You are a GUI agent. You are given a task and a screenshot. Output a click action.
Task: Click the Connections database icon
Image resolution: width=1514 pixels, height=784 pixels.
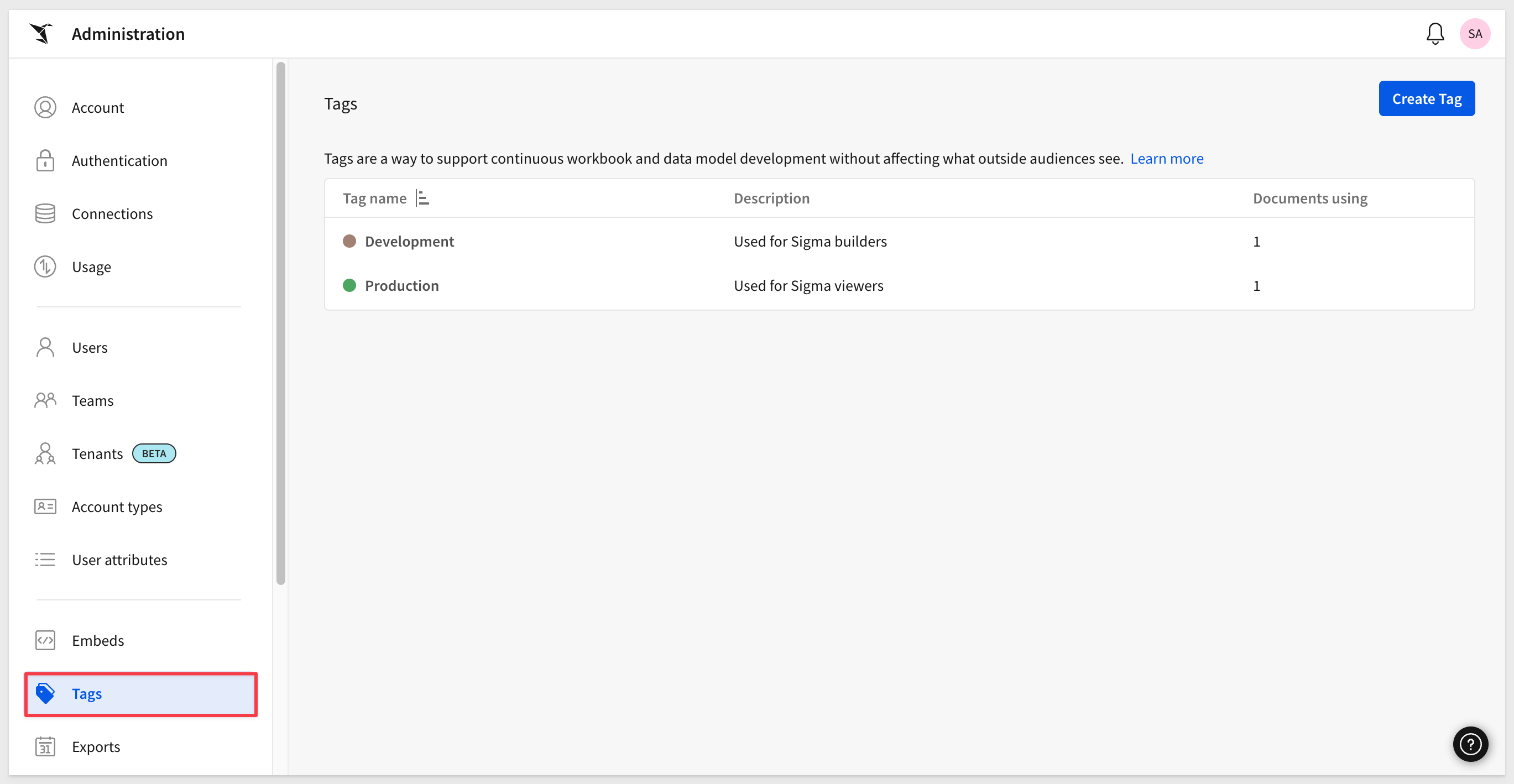pos(45,213)
